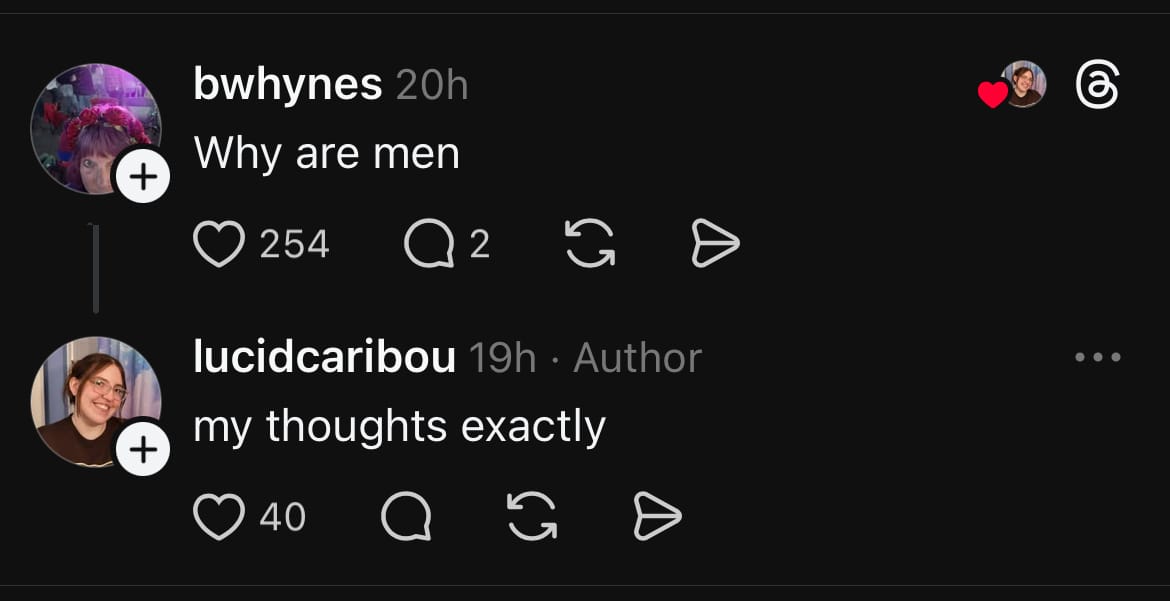1170x601 pixels.
Task: Share bwhynes post via paper plane icon
Action: (715, 243)
